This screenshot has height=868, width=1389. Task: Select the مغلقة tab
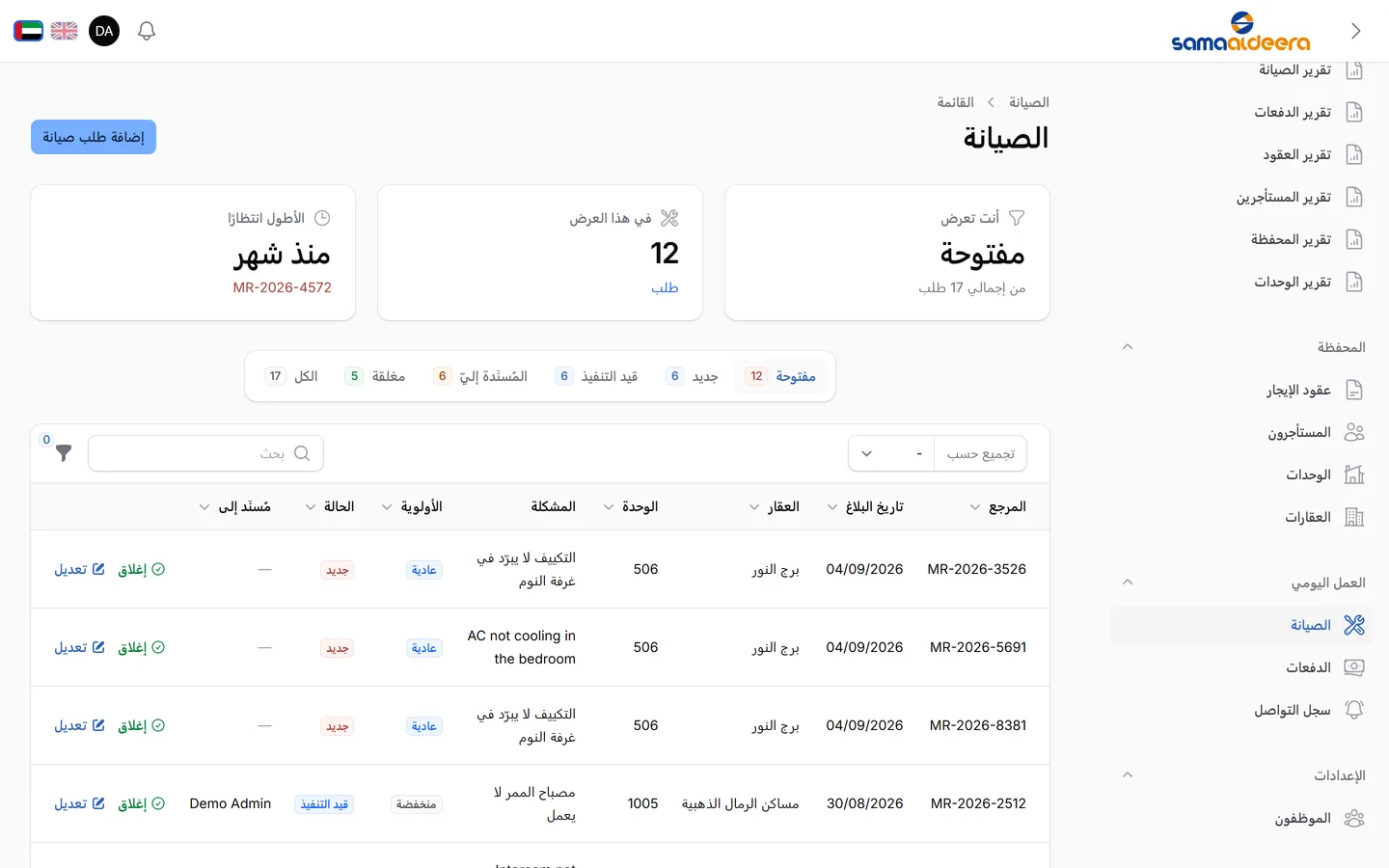coord(375,376)
